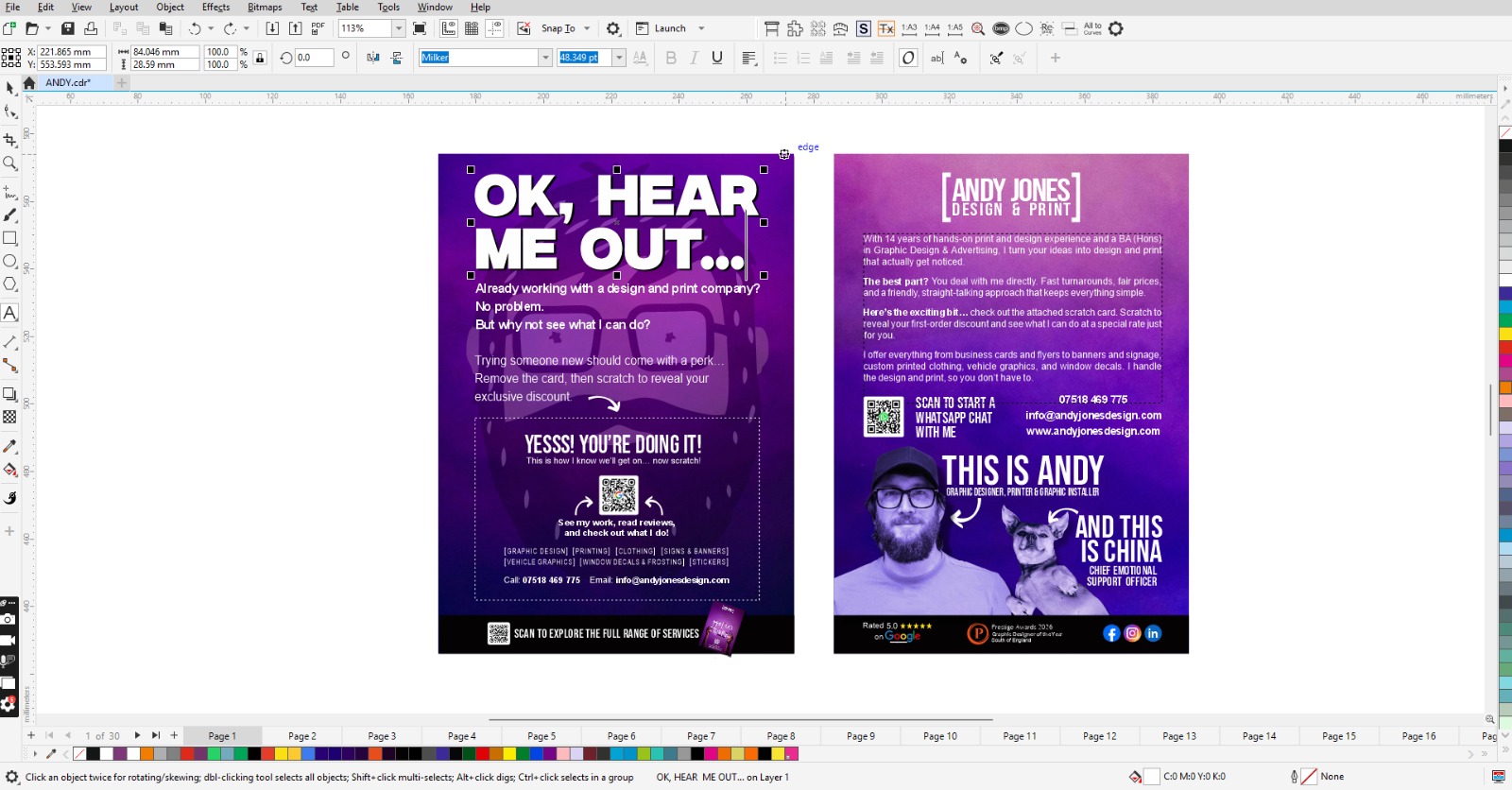The width and height of the screenshot is (1512, 790).
Task: Open the Redo history dropdown arrow
Action: [x=247, y=28]
